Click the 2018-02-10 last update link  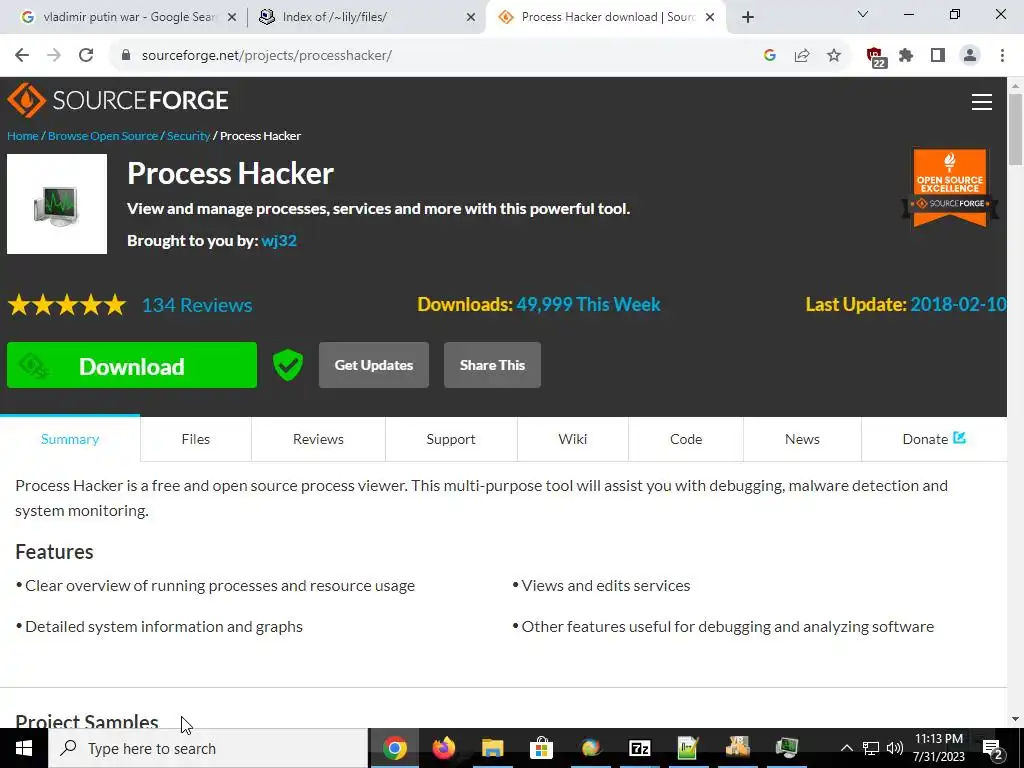[x=958, y=304]
